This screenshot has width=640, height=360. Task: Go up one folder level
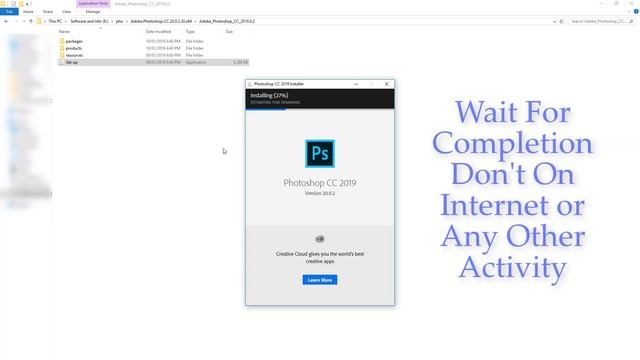31,21
